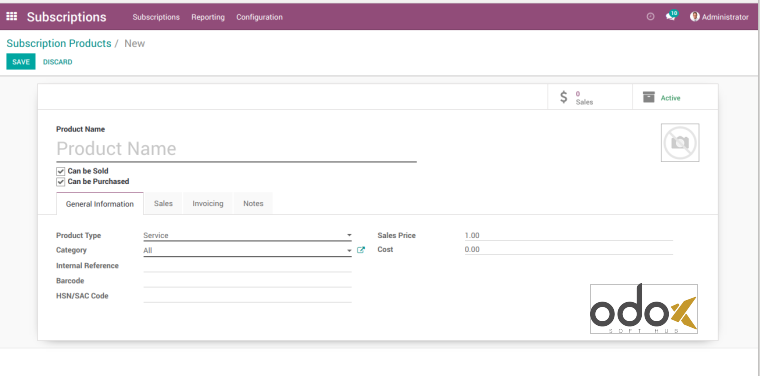Open the activities clock icon
The height and width of the screenshot is (376, 760).
(650, 17)
